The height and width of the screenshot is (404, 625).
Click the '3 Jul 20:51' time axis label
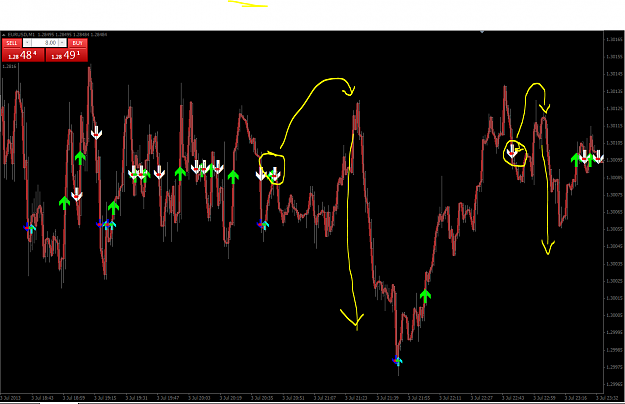[x=293, y=398]
